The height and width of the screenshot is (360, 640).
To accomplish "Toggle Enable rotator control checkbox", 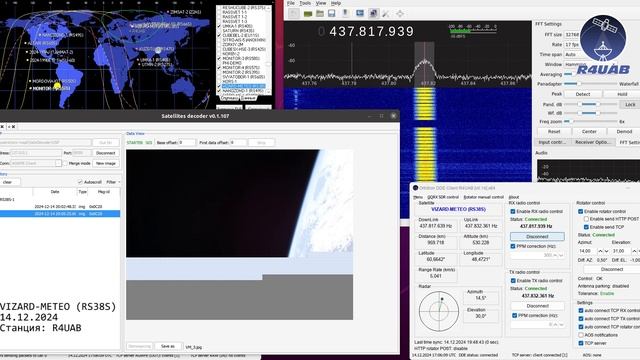I will click(x=580, y=211).
